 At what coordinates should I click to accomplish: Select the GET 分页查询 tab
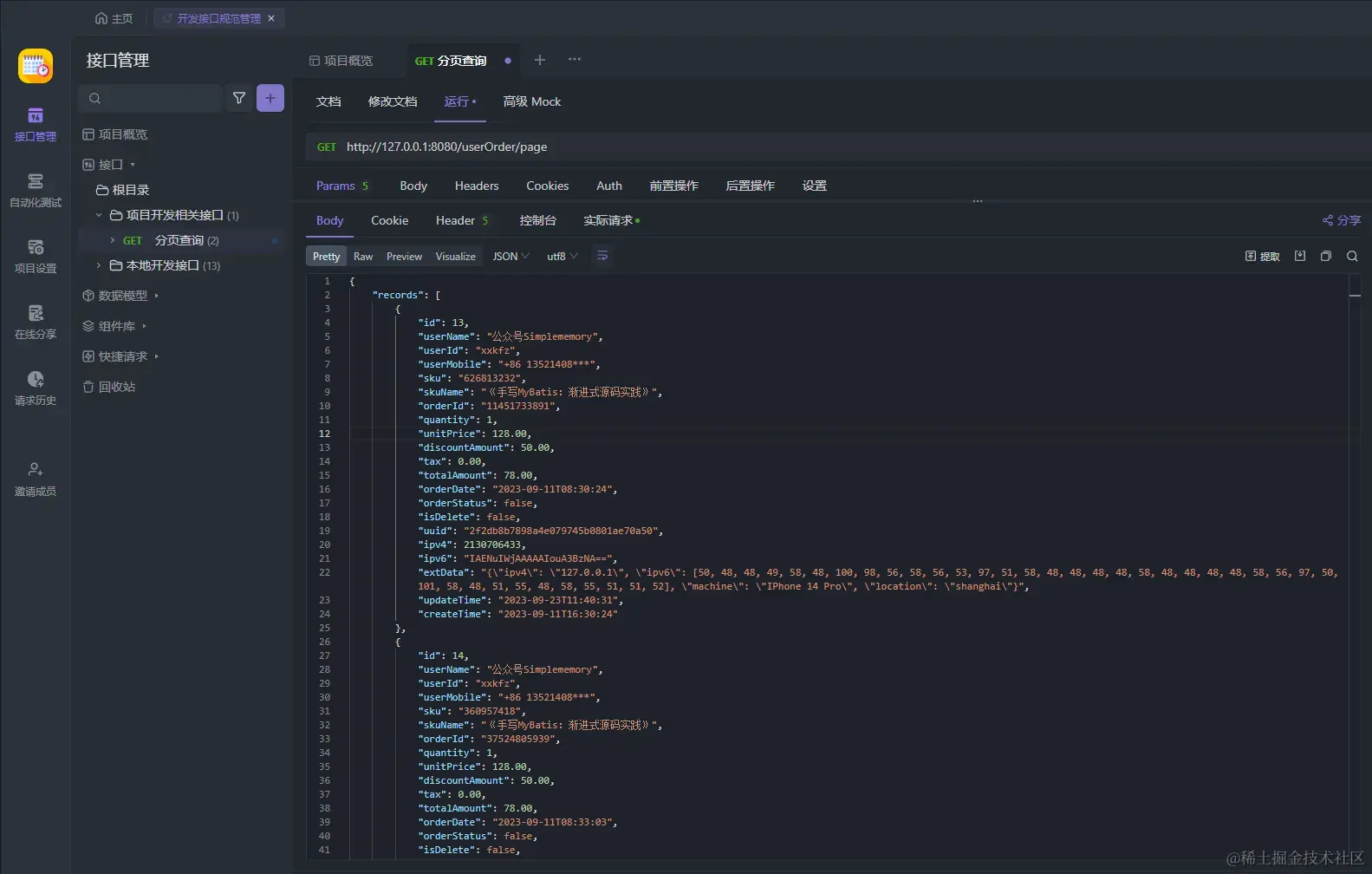click(x=451, y=61)
